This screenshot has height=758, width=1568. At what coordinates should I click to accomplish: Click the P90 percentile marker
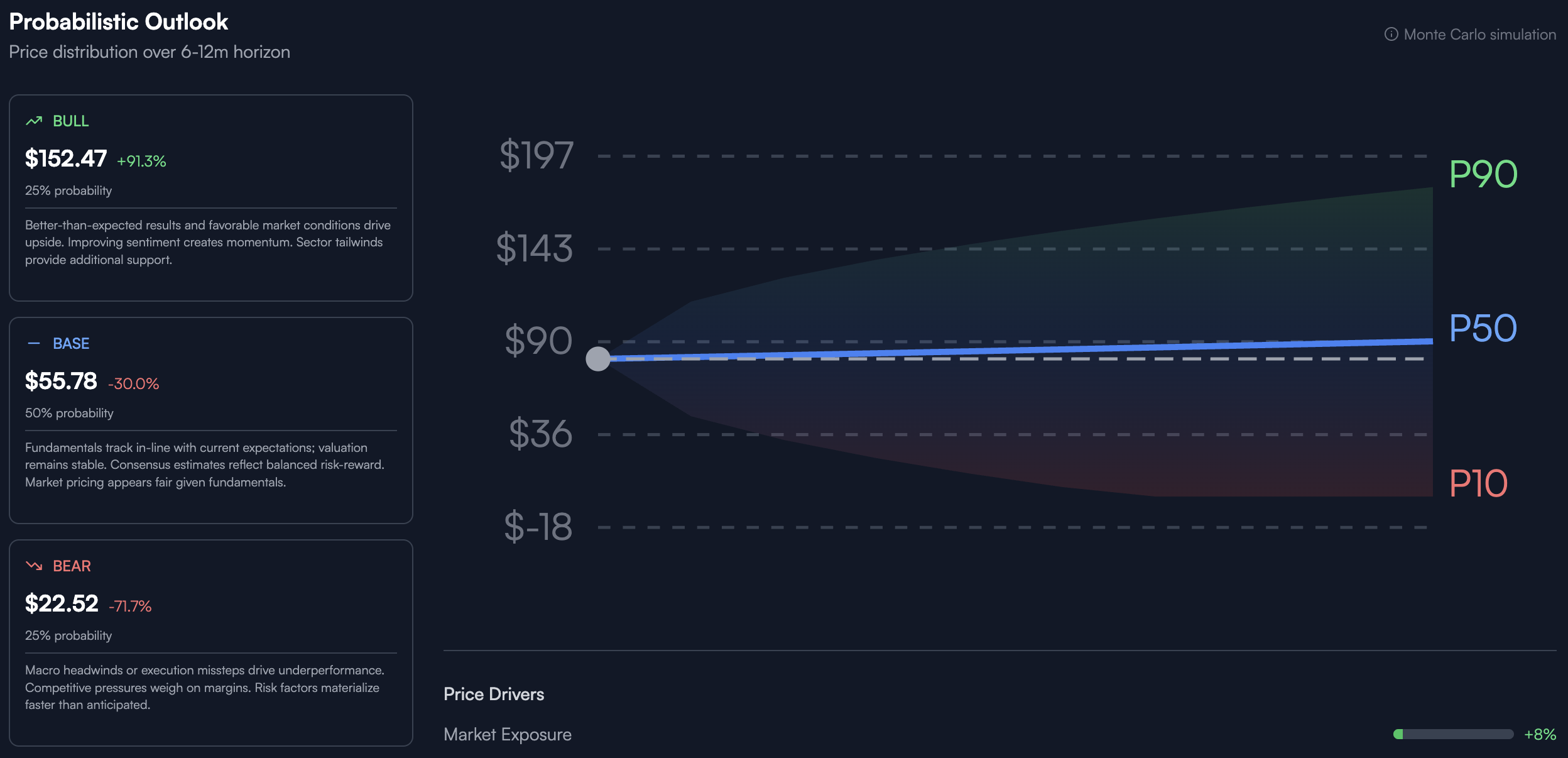[x=1483, y=174]
